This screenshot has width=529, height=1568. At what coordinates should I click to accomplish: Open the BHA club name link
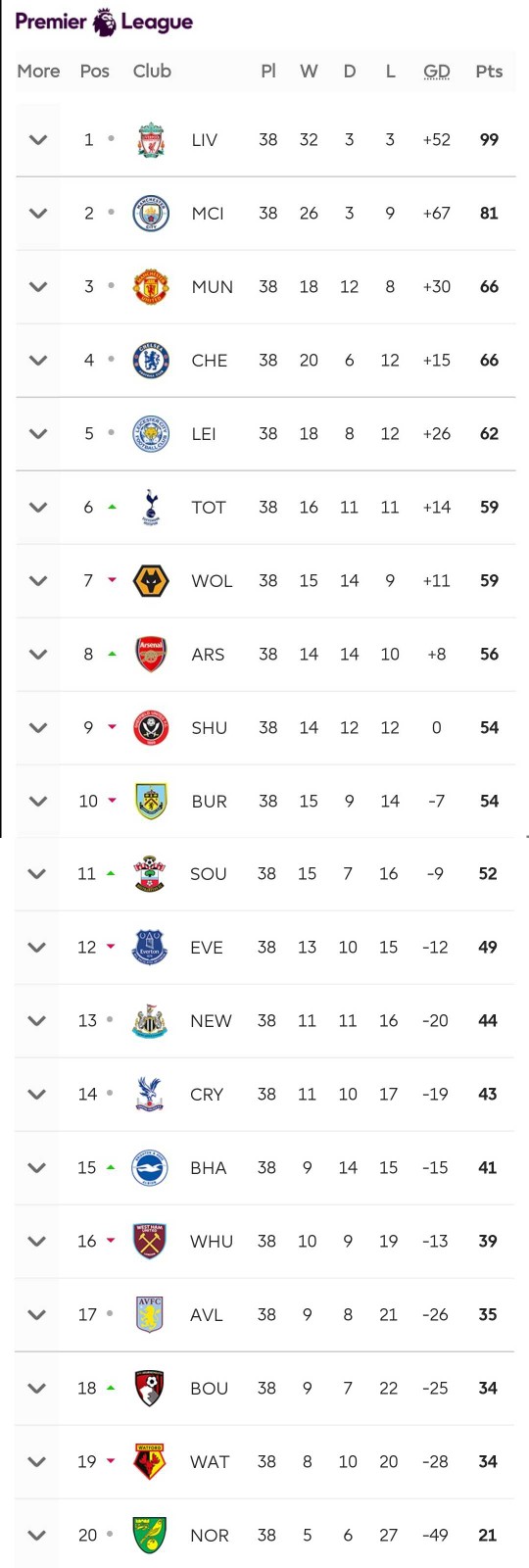208,1168
